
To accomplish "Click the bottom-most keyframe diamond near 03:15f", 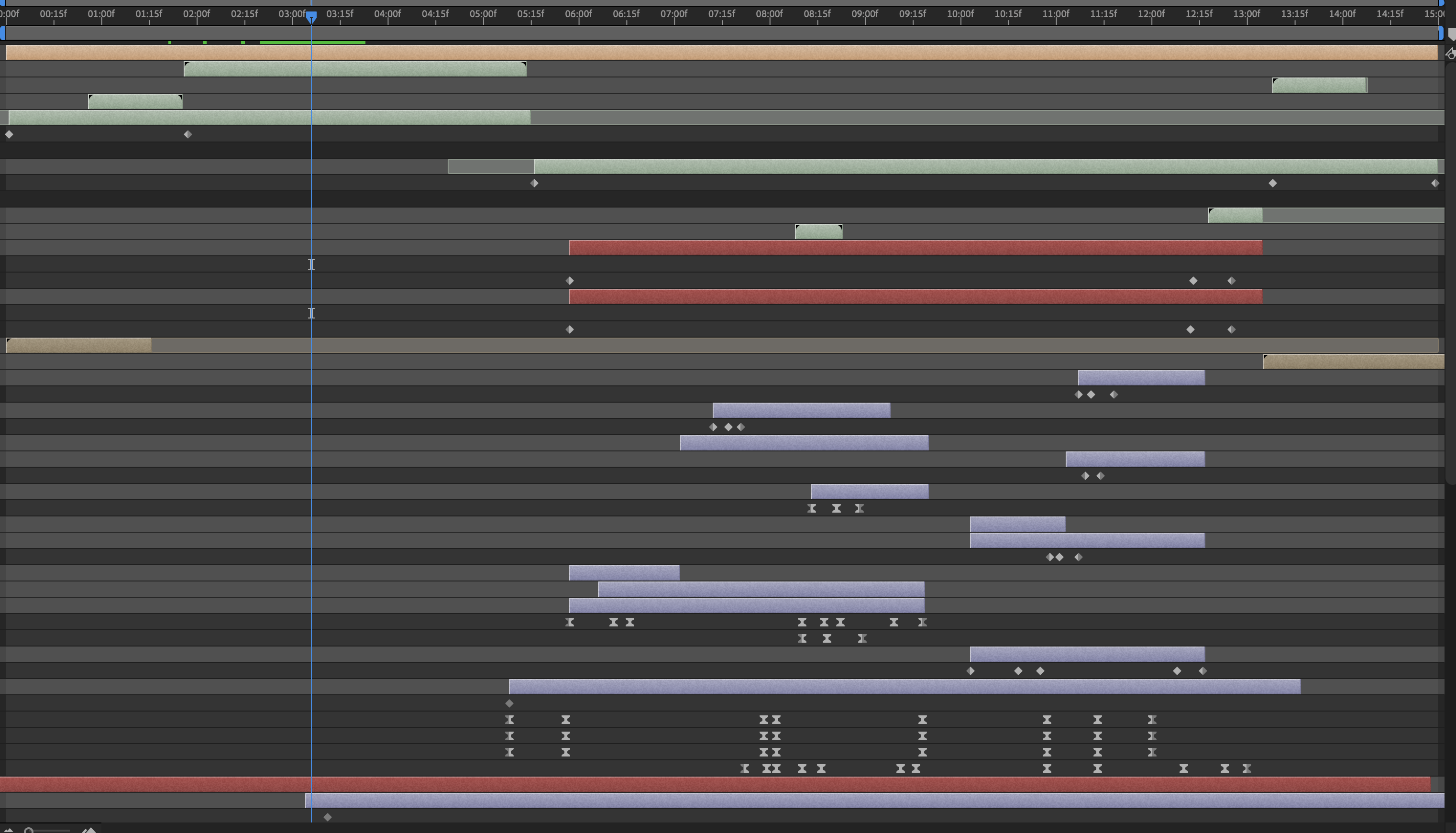I will click(x=328, y=817).
